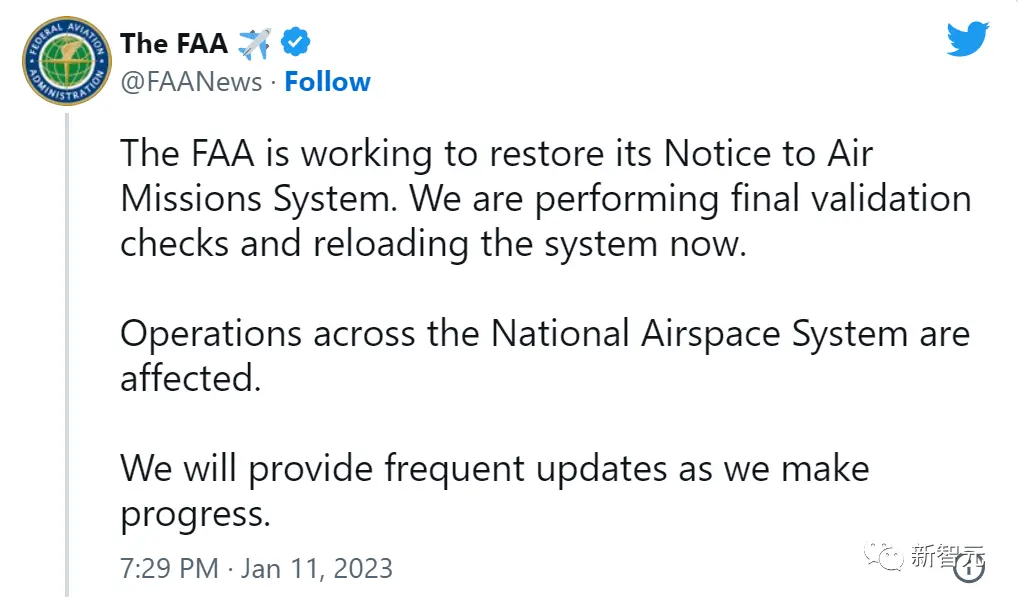Click the word 'affected.' in the tweet

pyautogui.click(x=190, y=379)
